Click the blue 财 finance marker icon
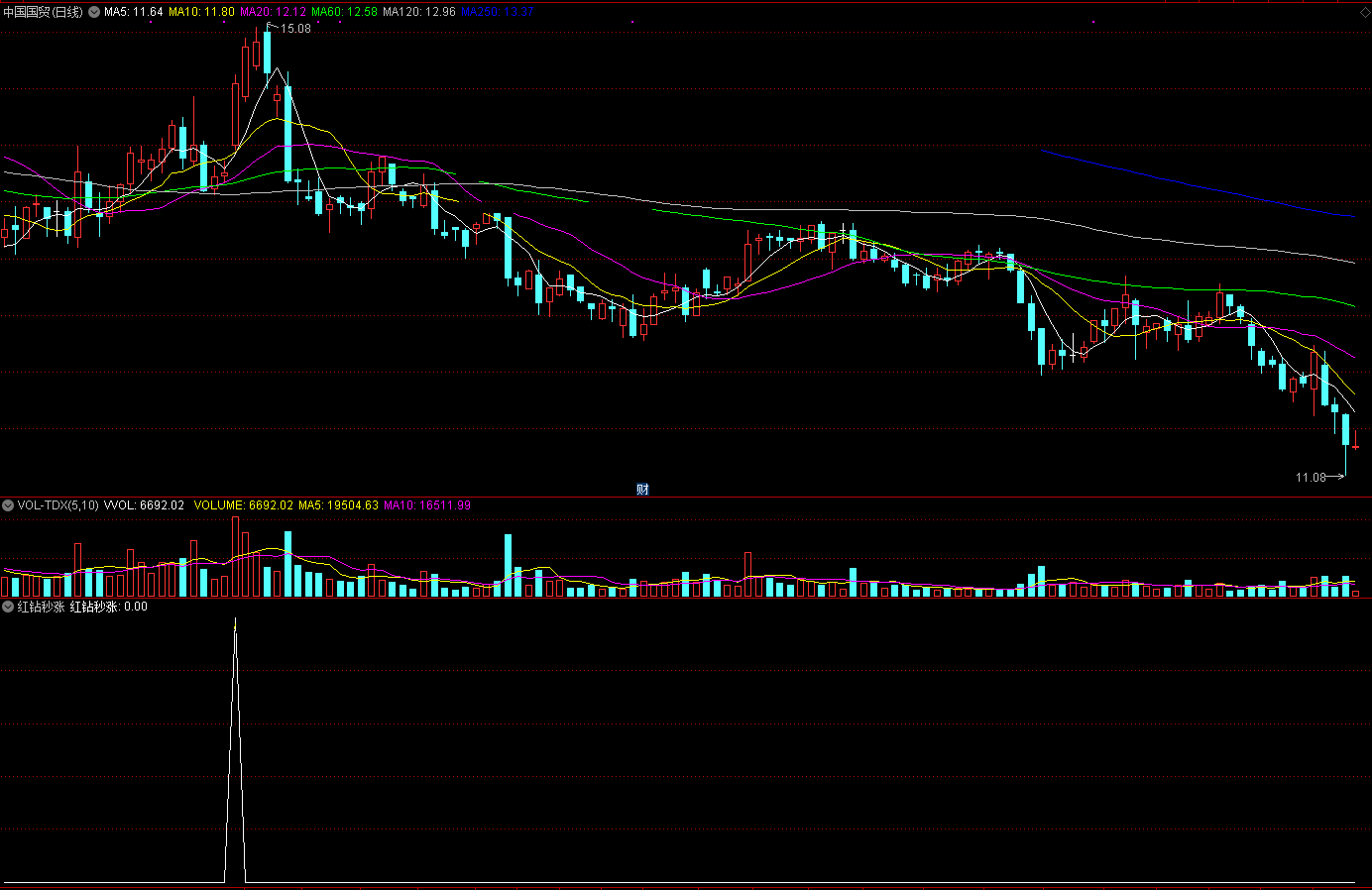This screenshot has height=890, width=1372. (x=642, y=489)
